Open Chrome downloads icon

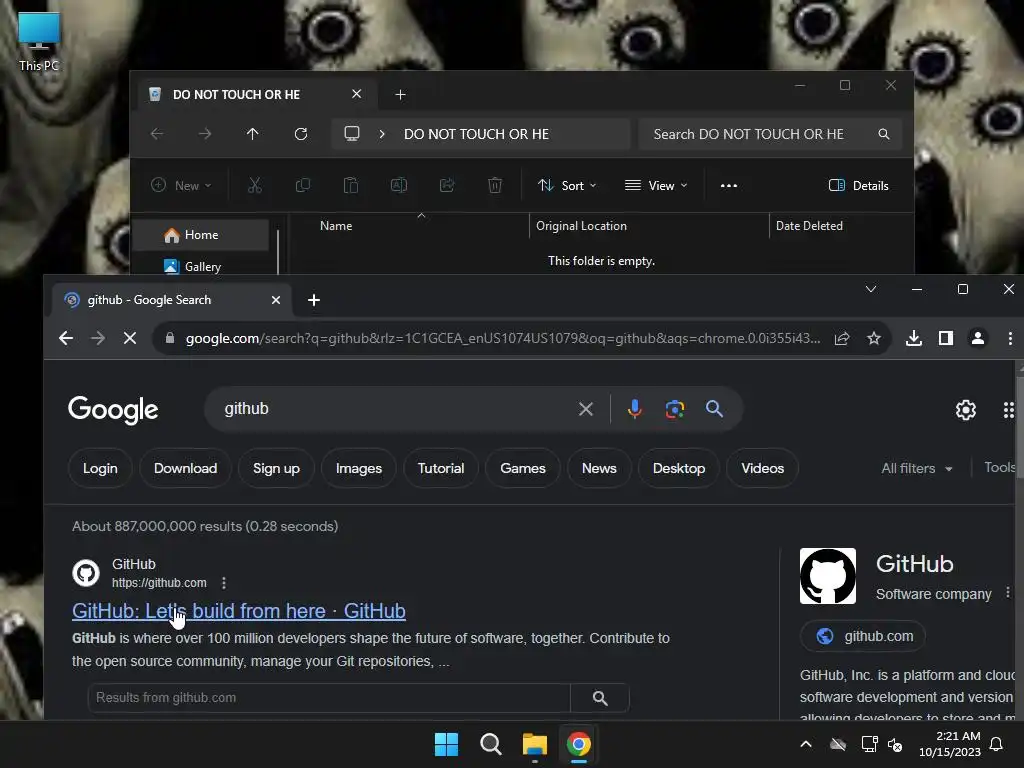coord(914,338)
